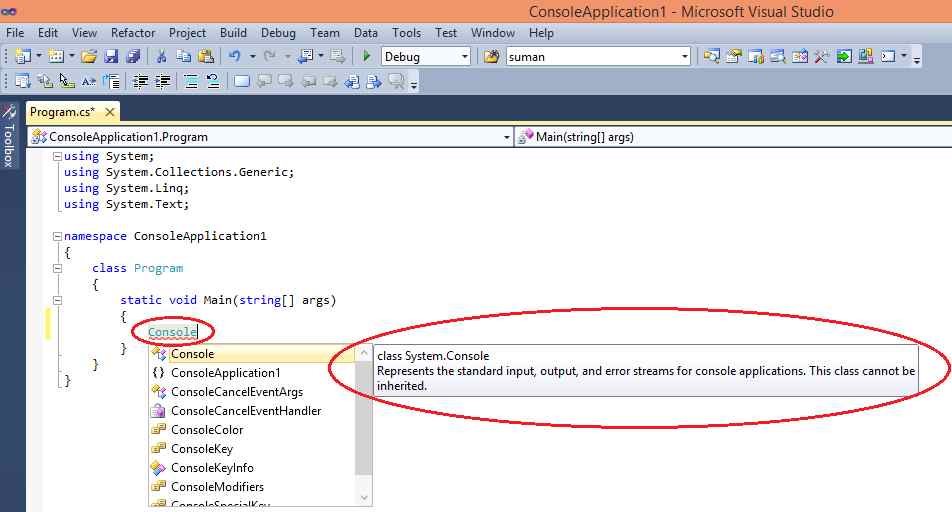
Task: Open the Refactor menu
Action: click(x=133, y=33)
